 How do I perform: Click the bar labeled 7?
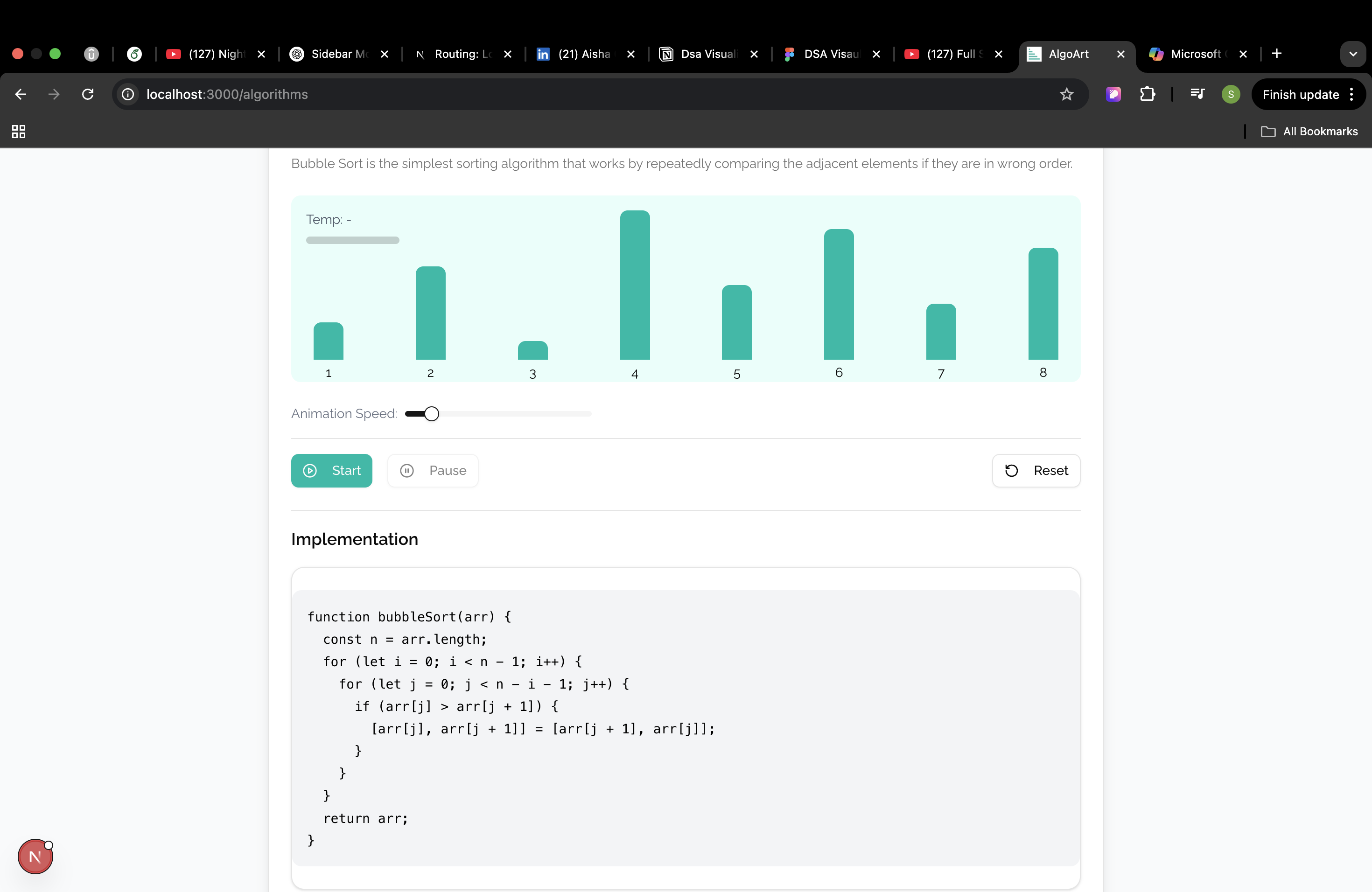click(941, 332)
